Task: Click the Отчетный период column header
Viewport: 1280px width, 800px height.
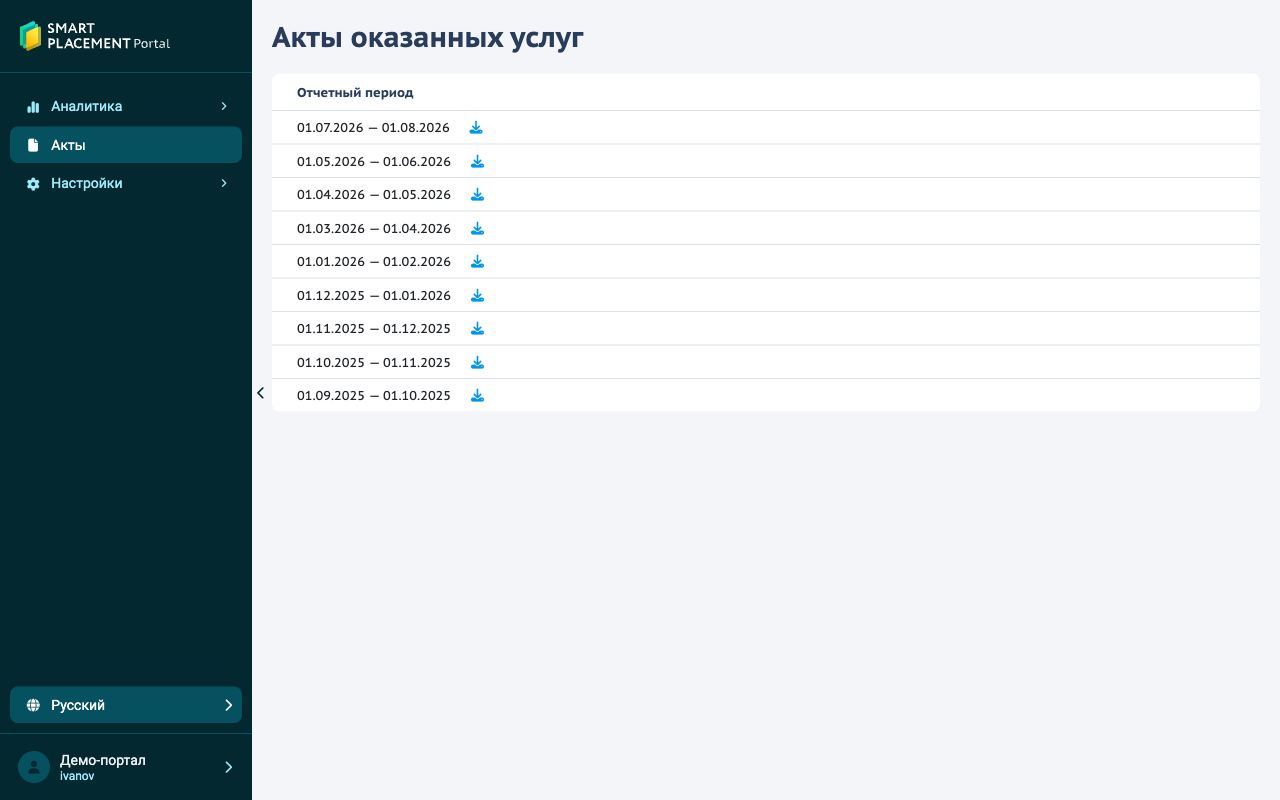Action: (x=355, y=93)
